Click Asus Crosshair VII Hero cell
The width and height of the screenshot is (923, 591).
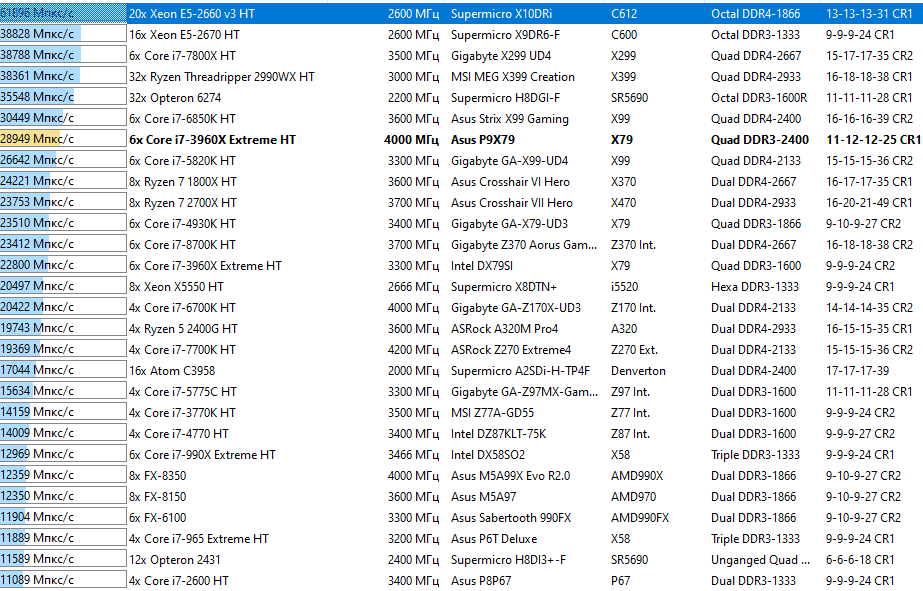click(512, 203)
